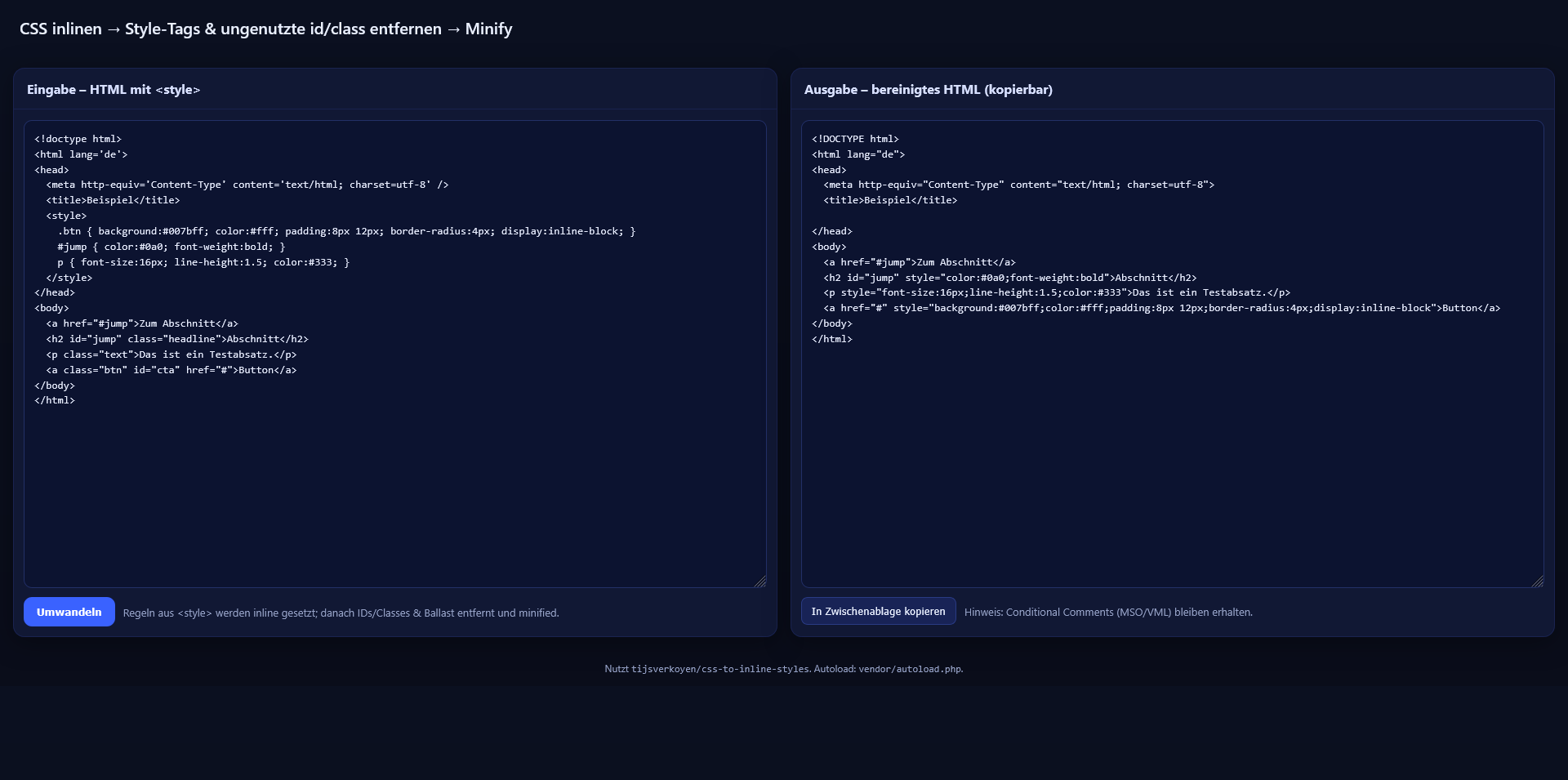Screen dimensions: 1568x780
Task: Click output line '<a href="#" style="background:#007bff'
Action: (1162, 308)
